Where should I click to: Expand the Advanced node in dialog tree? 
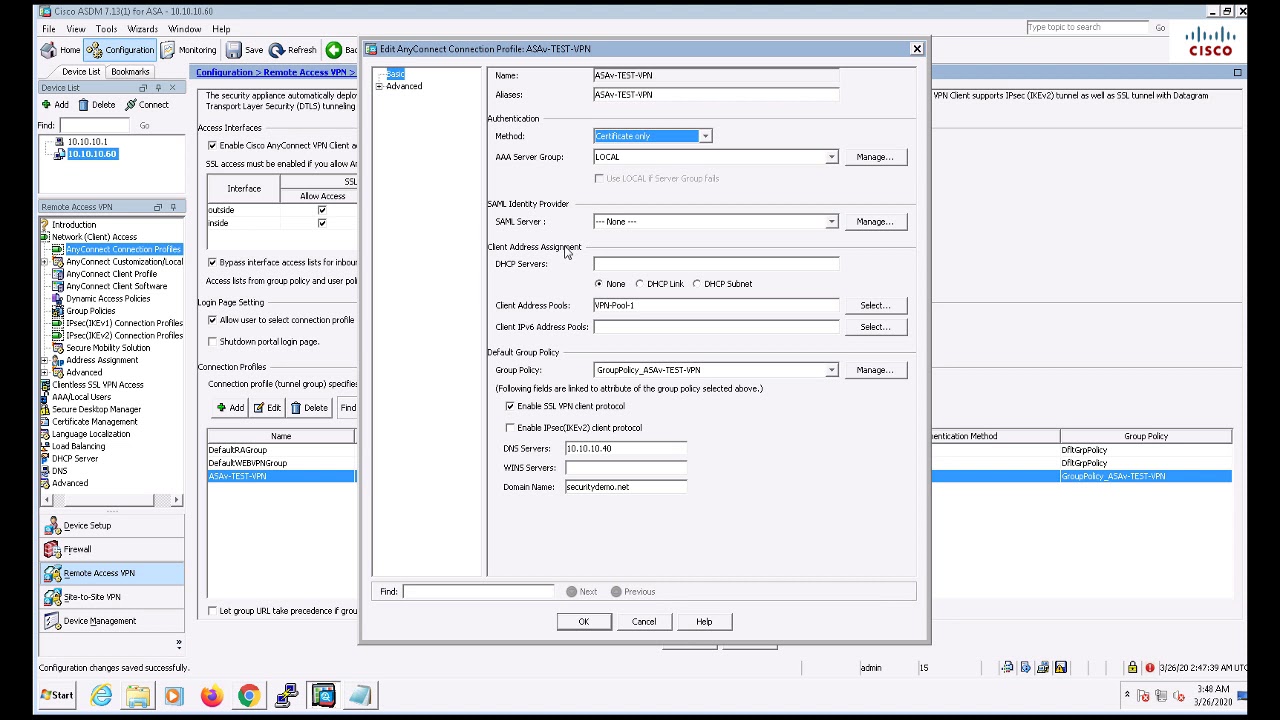380,87
